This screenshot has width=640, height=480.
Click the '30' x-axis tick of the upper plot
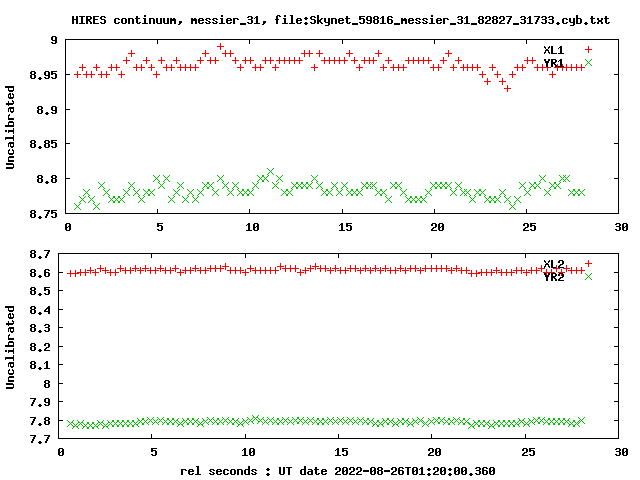click(622, 227)
